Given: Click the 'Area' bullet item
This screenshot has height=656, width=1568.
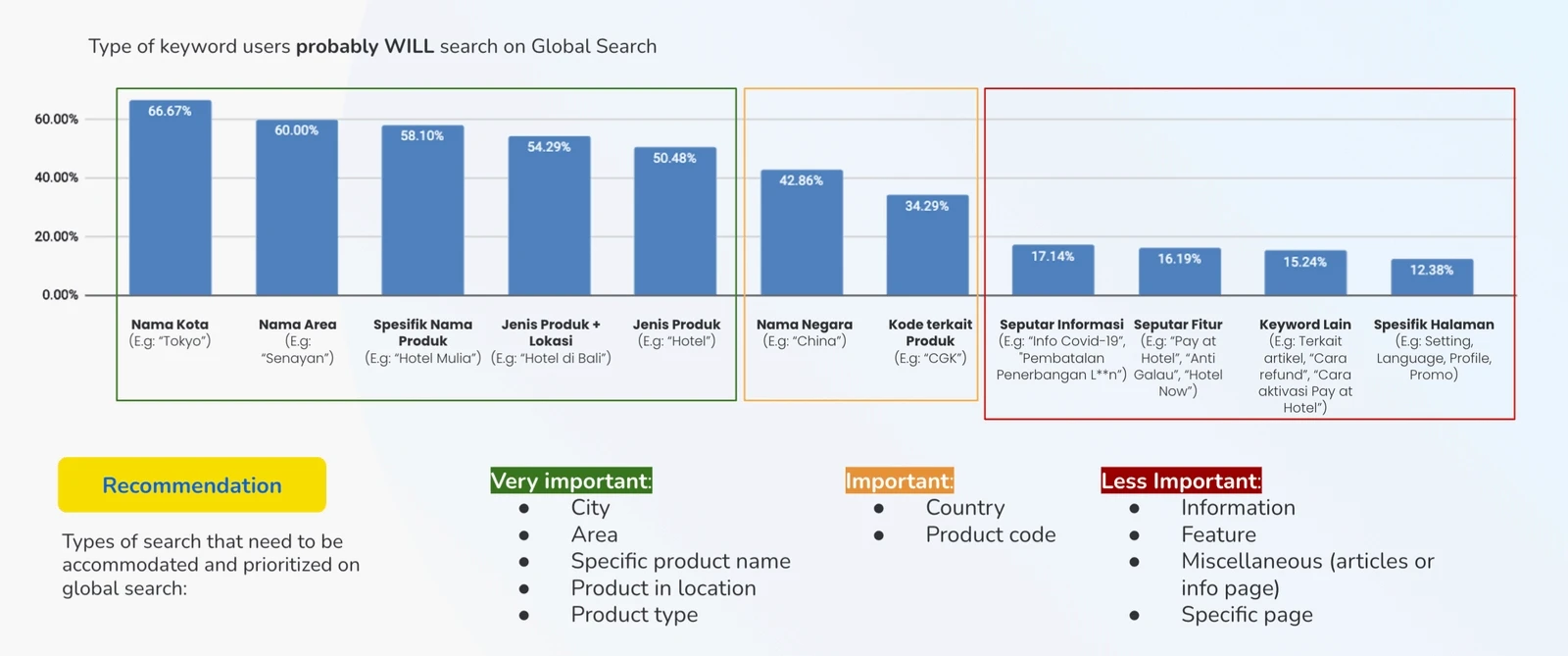Looking at the screenshot, I should [595, 534].
